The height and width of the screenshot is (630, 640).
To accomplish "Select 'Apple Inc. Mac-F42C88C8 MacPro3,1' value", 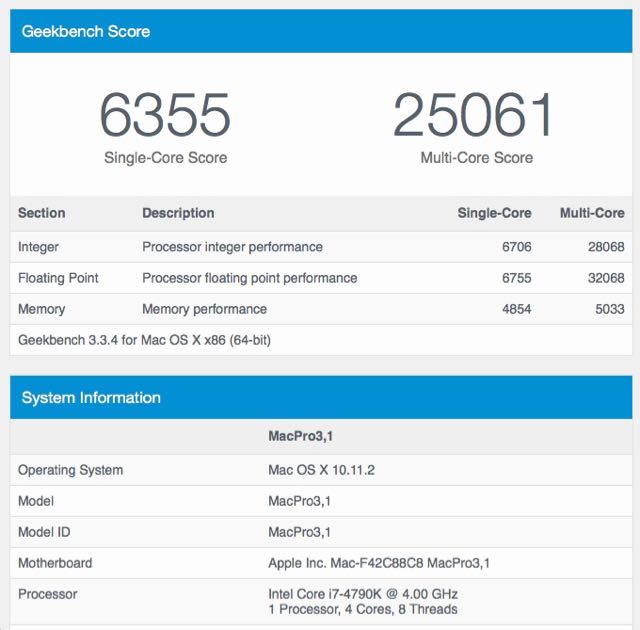I will (x=379, y=563).
